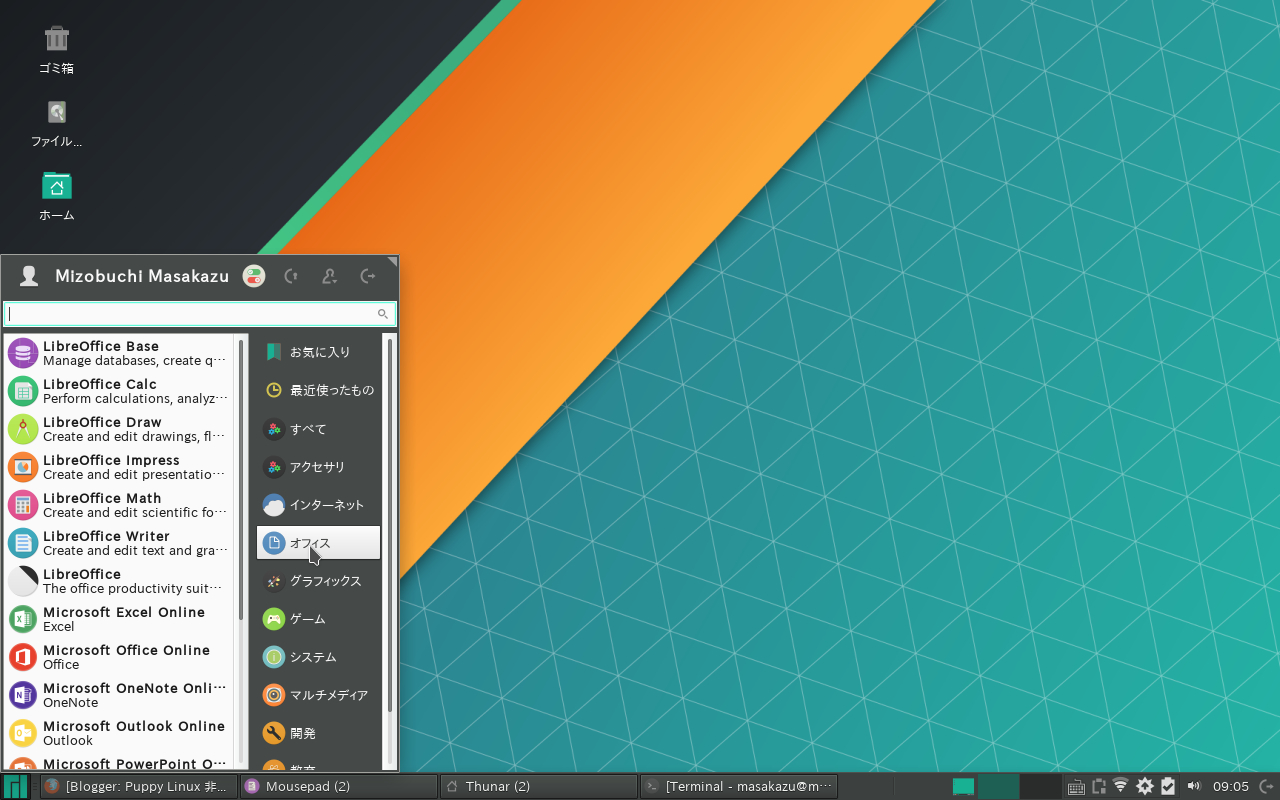Click the menu search field

[200, 314]
